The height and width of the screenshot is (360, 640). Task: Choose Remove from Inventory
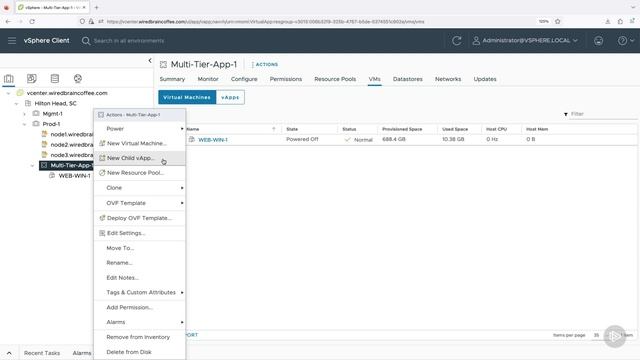point(140,337)
